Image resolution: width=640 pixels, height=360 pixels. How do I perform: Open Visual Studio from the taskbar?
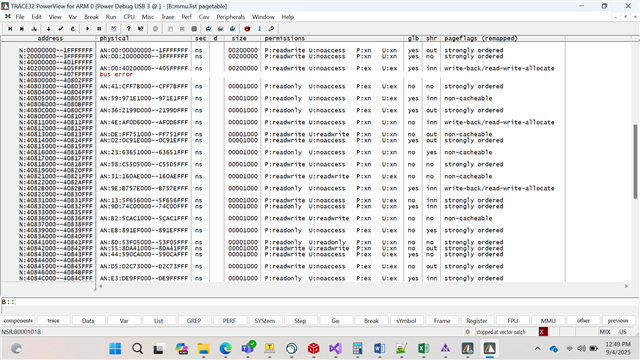336,349
